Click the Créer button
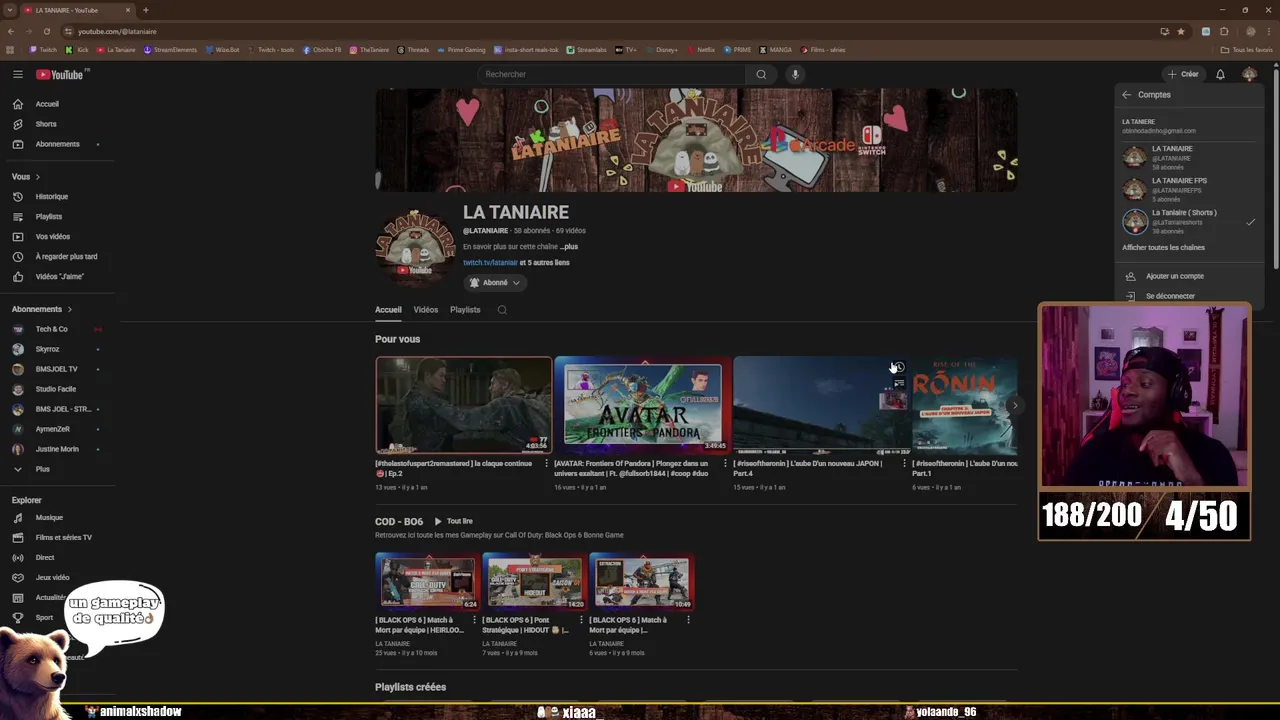 (x=1183, y=74)
